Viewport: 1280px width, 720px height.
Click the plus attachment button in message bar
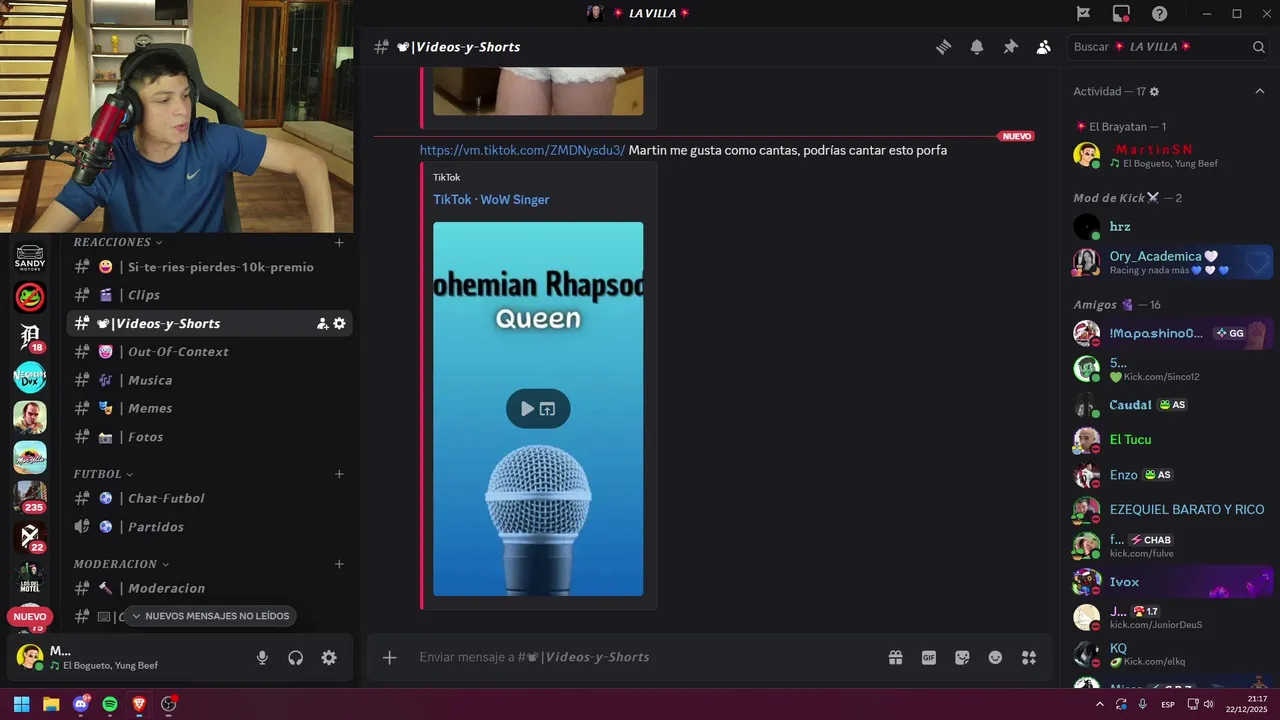390,657
